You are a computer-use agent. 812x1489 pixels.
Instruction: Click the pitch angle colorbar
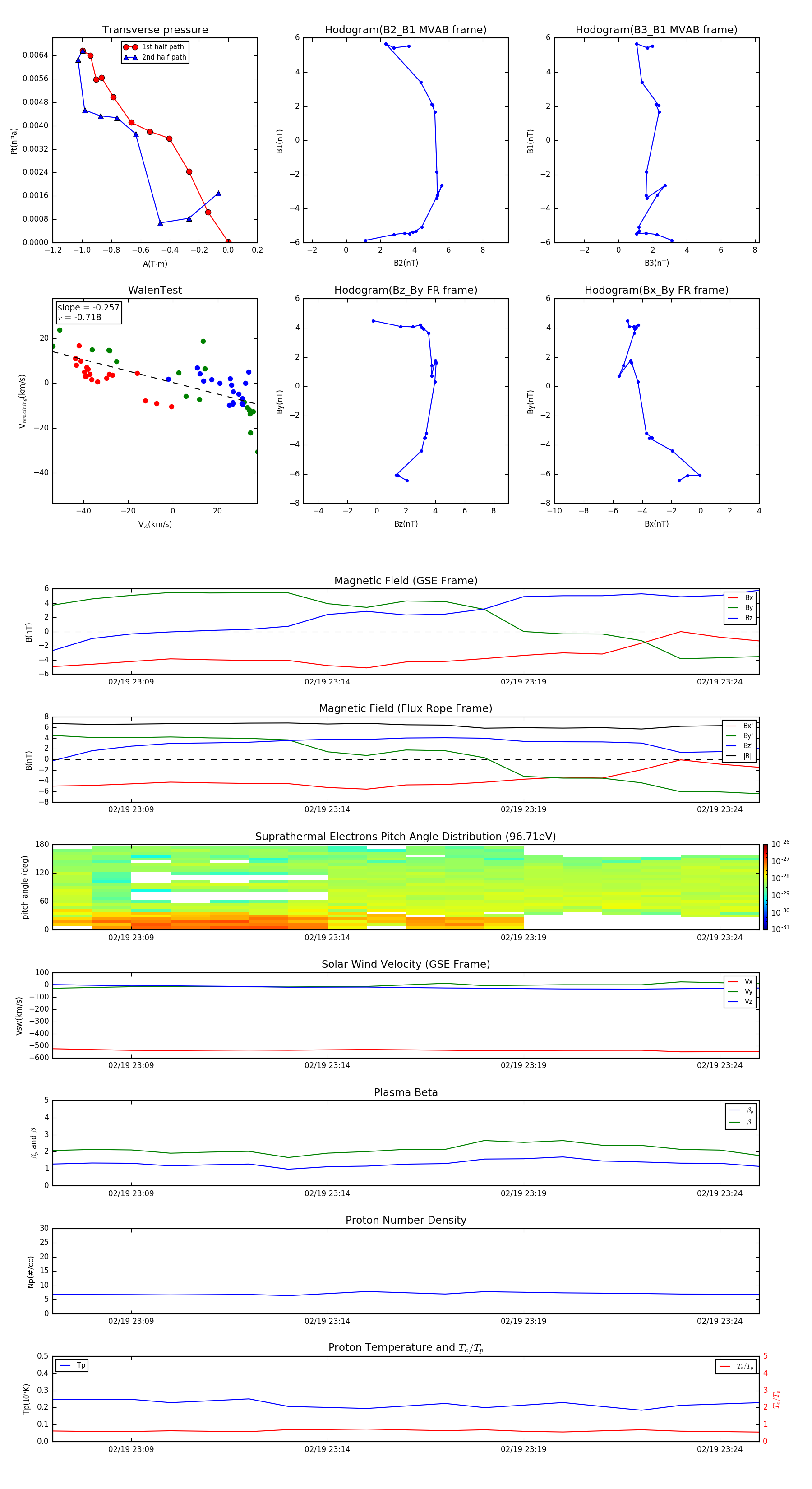point(765,887)
